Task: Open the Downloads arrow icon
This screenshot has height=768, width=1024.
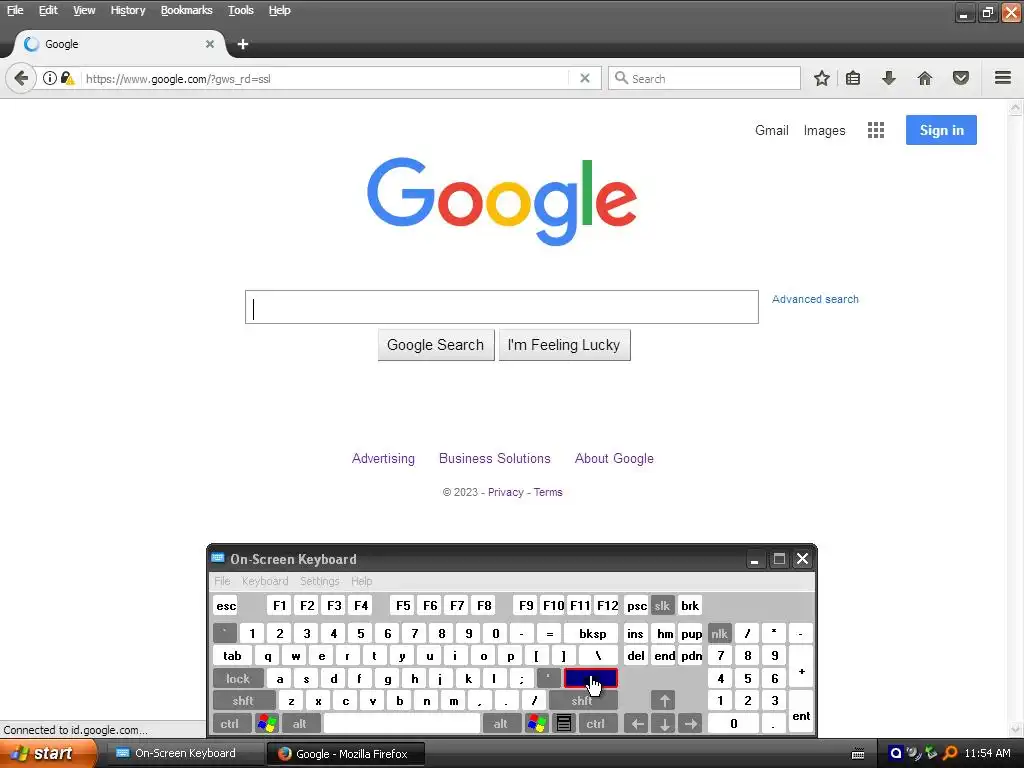Action: pos(889,78)
